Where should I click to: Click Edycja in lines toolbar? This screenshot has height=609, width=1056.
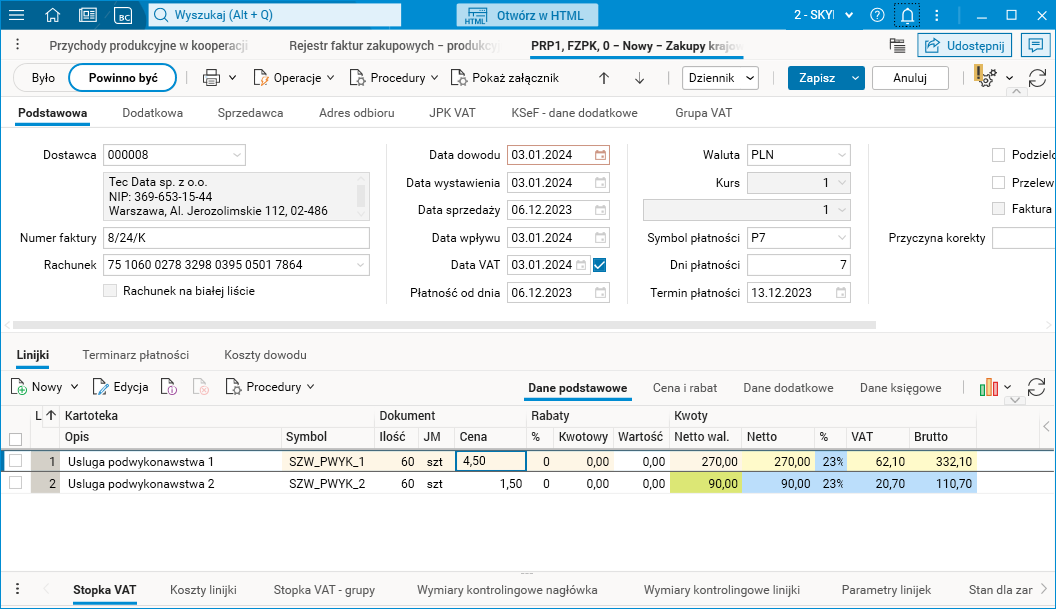[x=121, y=387]
